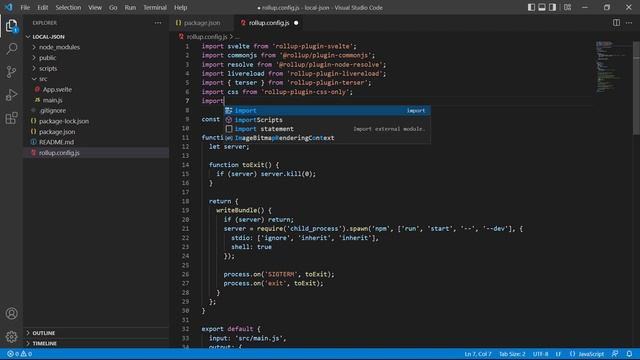
Task: Select rollup.config.js in explorer tree
Action: pos(96,153)
